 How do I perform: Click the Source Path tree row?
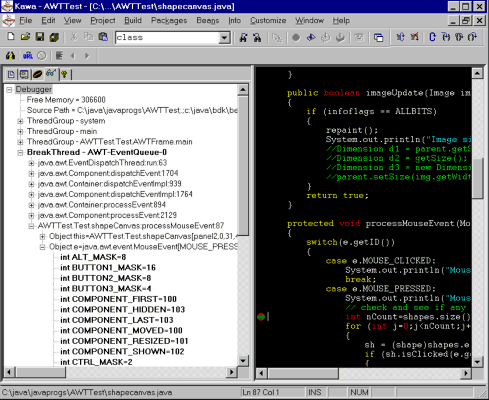coord(132,110)
